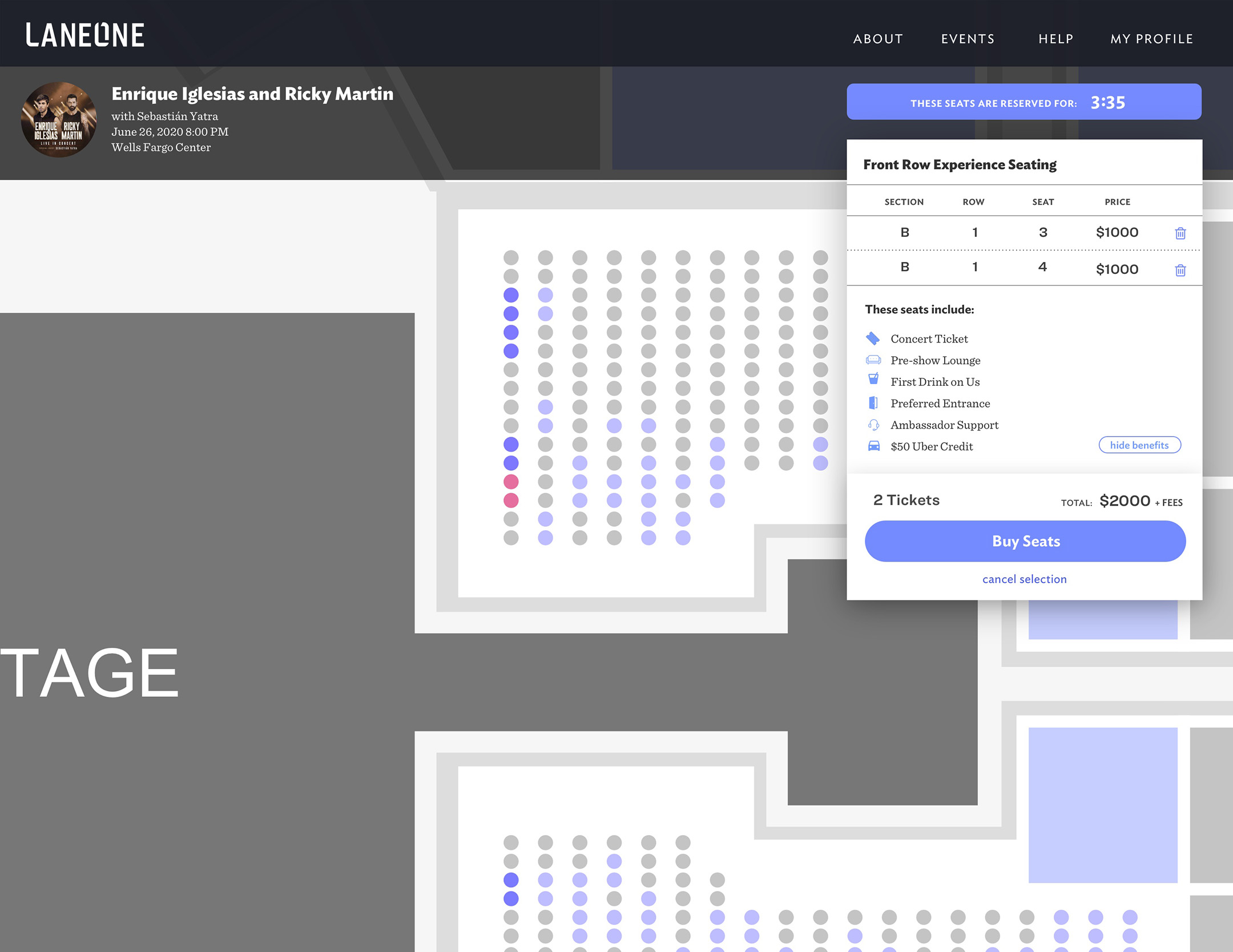Click the Preferred Entrance door icon
Image resolution: width=1233 pixels, height=952 pixels.
pos(873,403)
